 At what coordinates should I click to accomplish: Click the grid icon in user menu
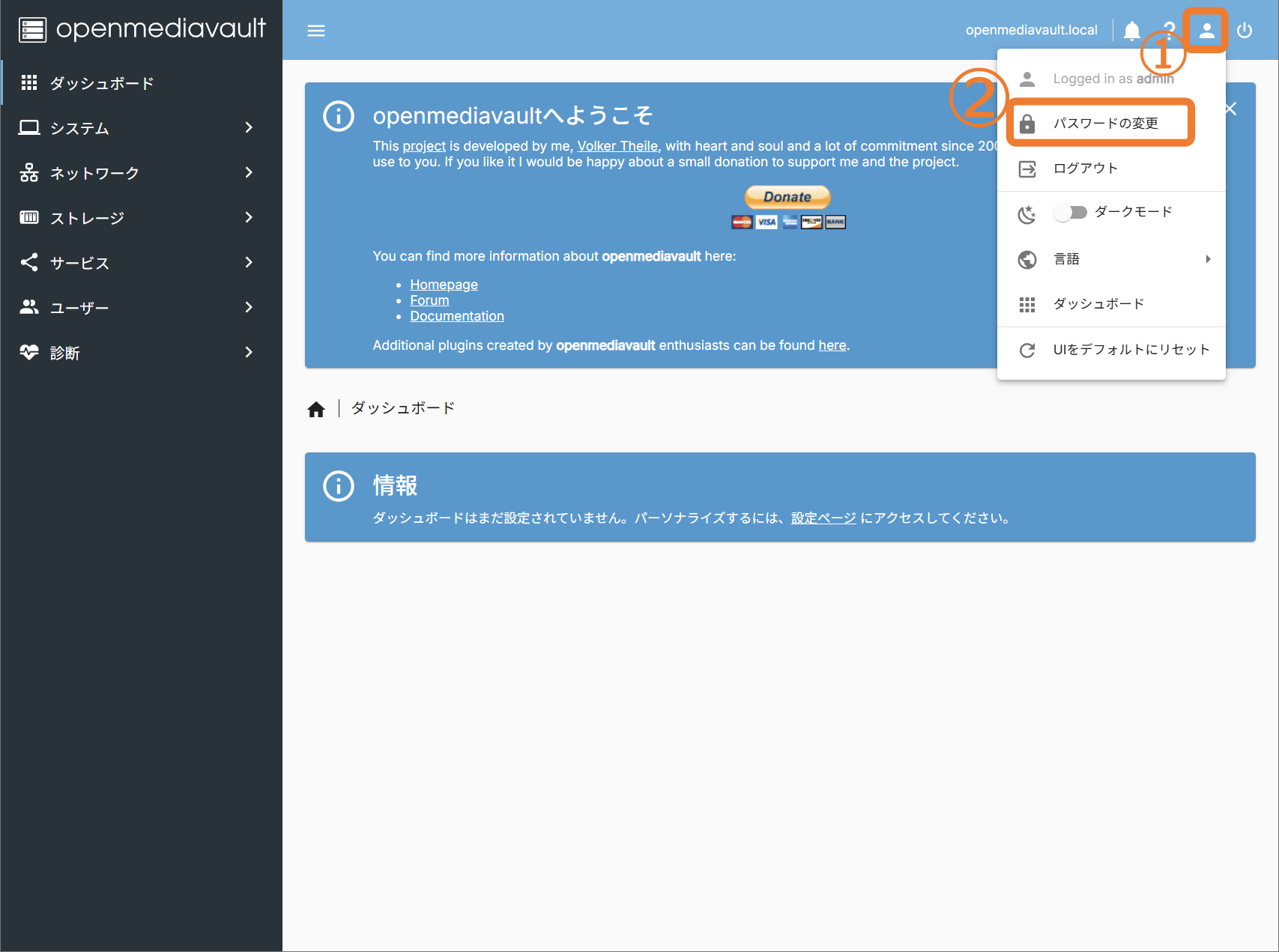click(1027, 304)
